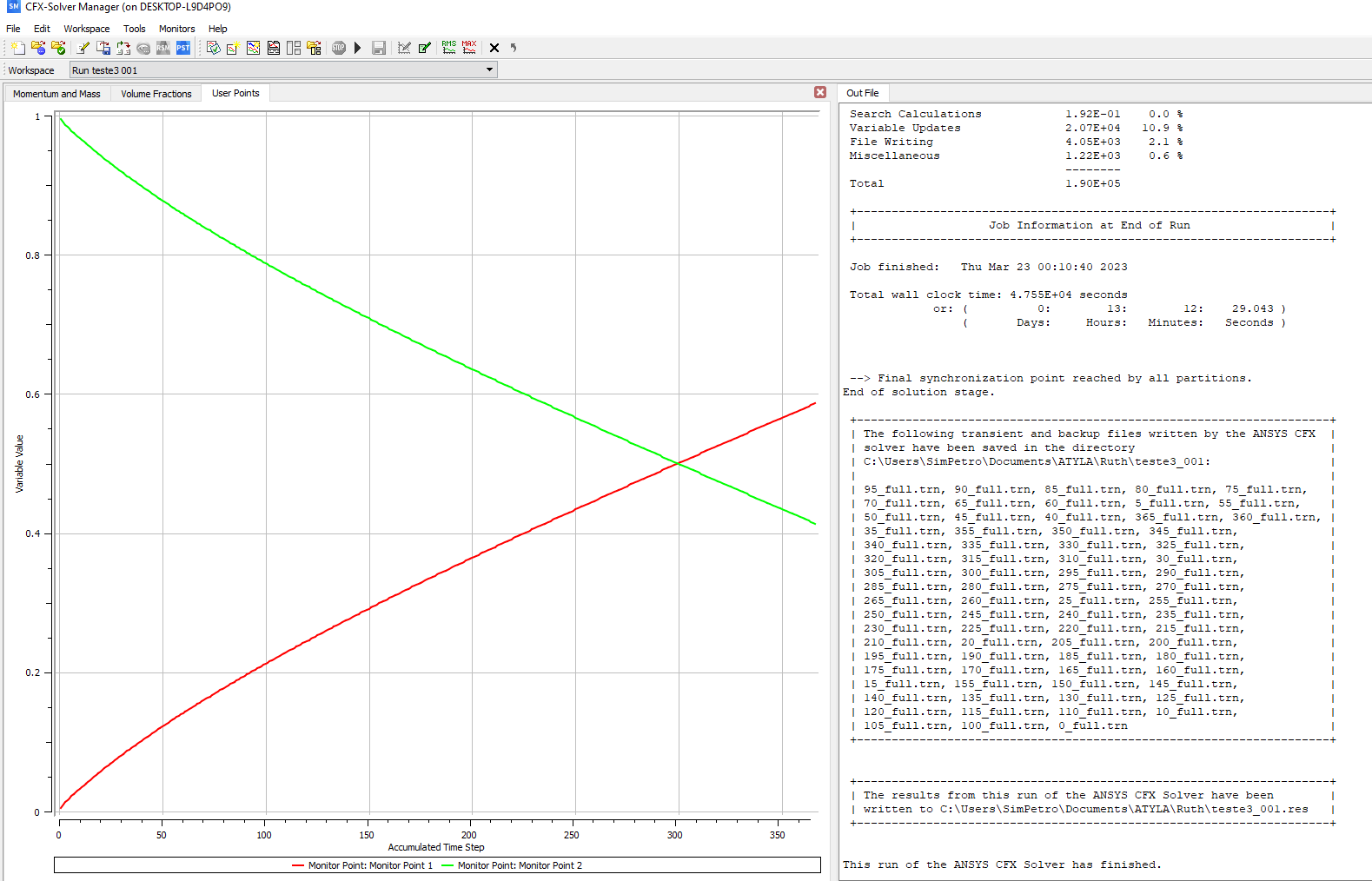Switch residual mode to MAX
This screenshot has width=1372, height=881.
[x=469, y=48]
